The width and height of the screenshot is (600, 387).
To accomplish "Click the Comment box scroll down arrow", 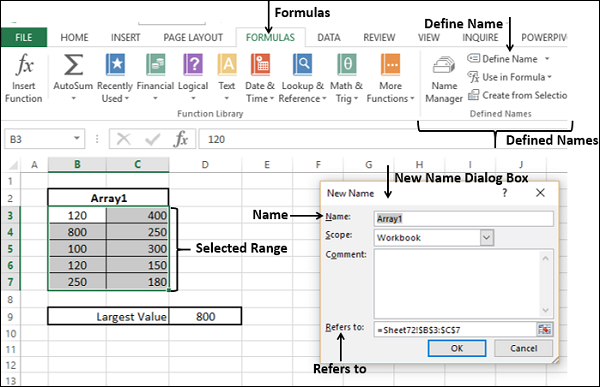I will pyautogui.click(x=546, y=310).
